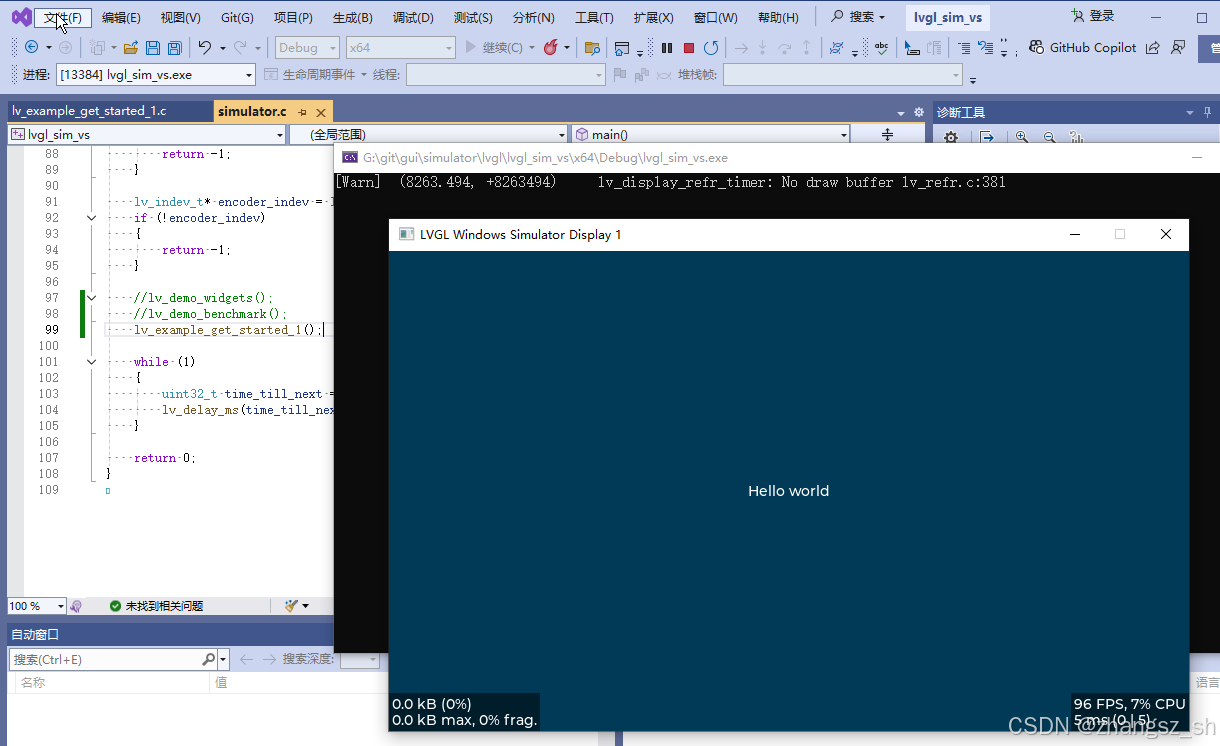The image size is (1220, 746).
Task: Undo the last edit with the undo arrow
Action: [x=204, y=47]
